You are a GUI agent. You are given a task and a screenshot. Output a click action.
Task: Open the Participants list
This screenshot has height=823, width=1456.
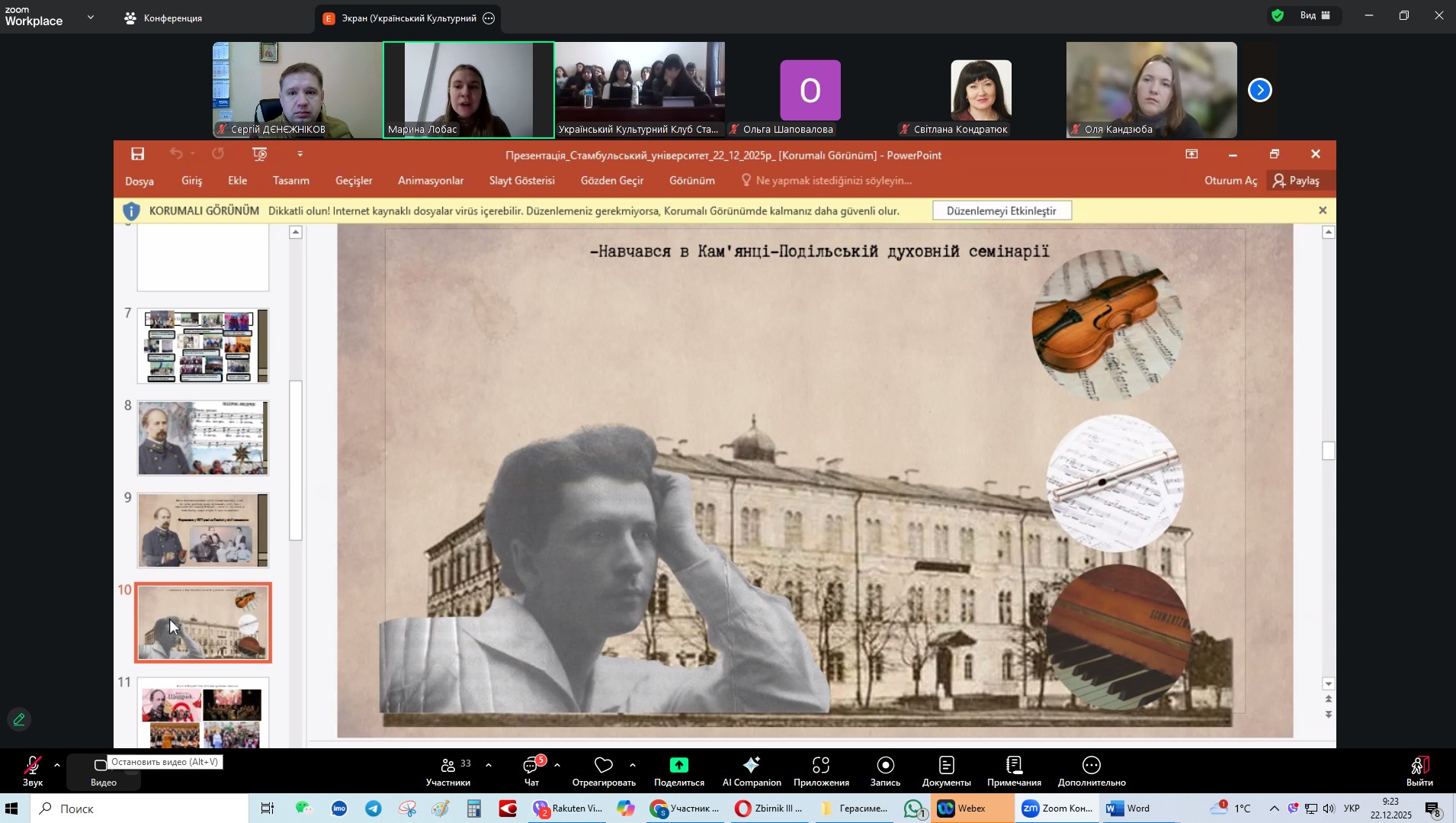(448, 770)
